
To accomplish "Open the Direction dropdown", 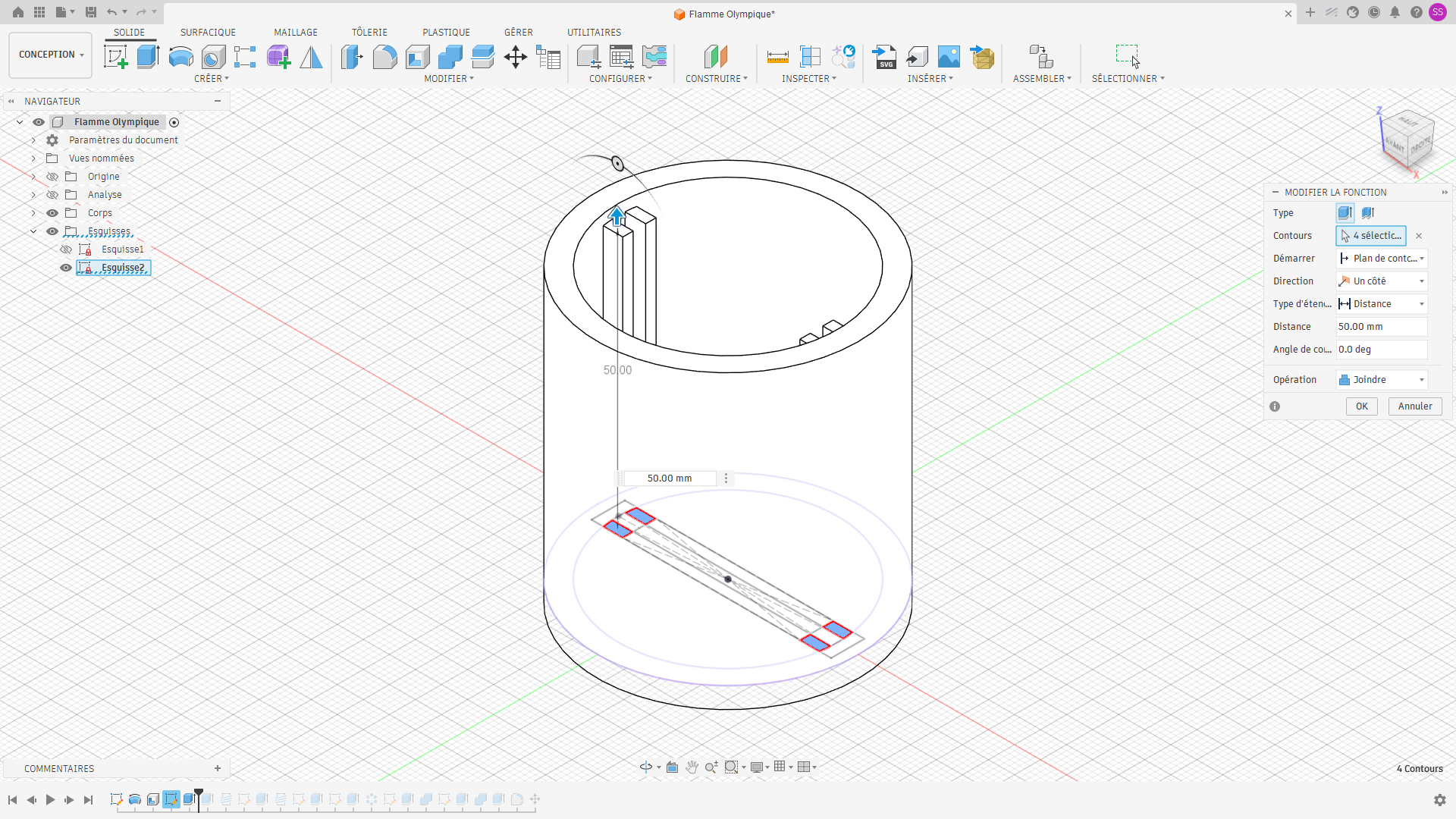I will [1382, 281].
